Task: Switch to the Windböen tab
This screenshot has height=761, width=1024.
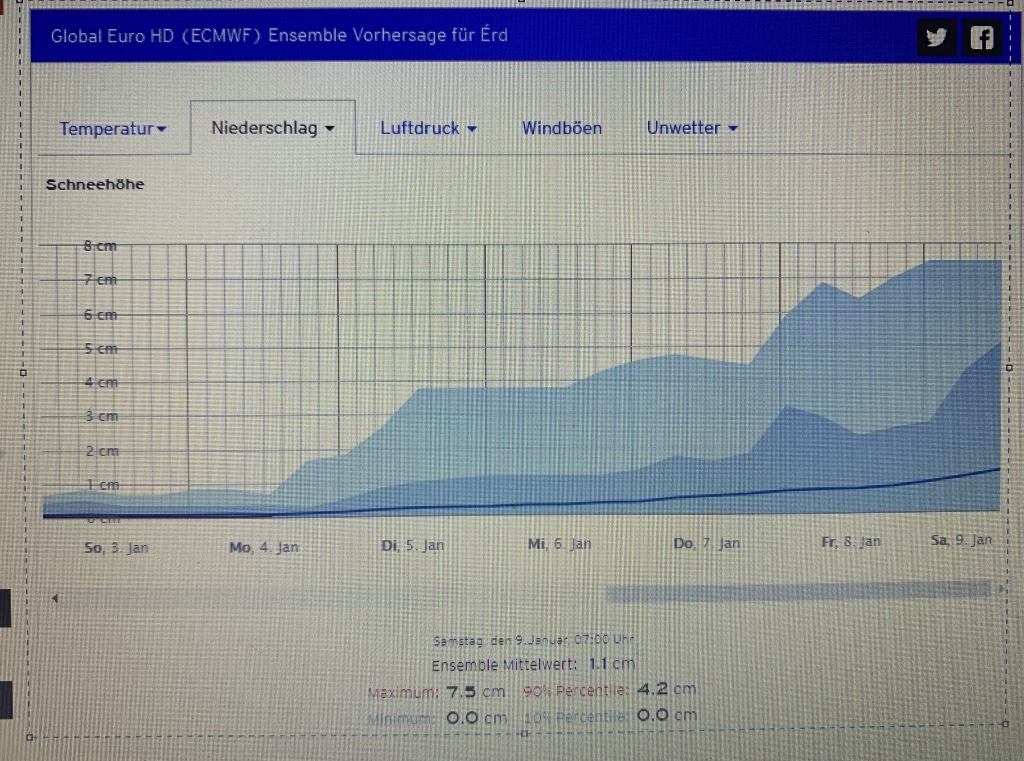Action: (562, 128)
